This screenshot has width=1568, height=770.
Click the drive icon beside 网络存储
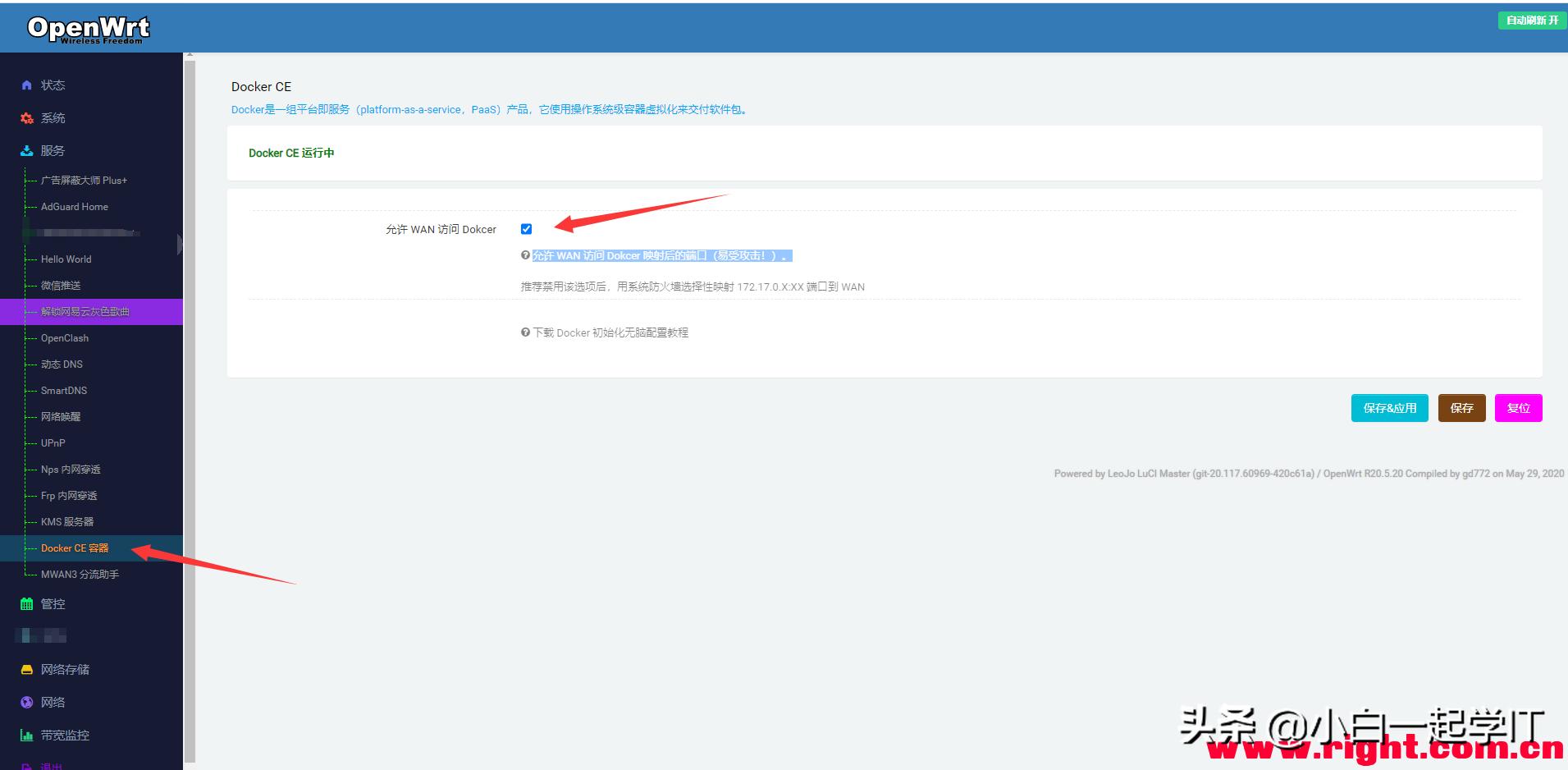pos(27,670)
